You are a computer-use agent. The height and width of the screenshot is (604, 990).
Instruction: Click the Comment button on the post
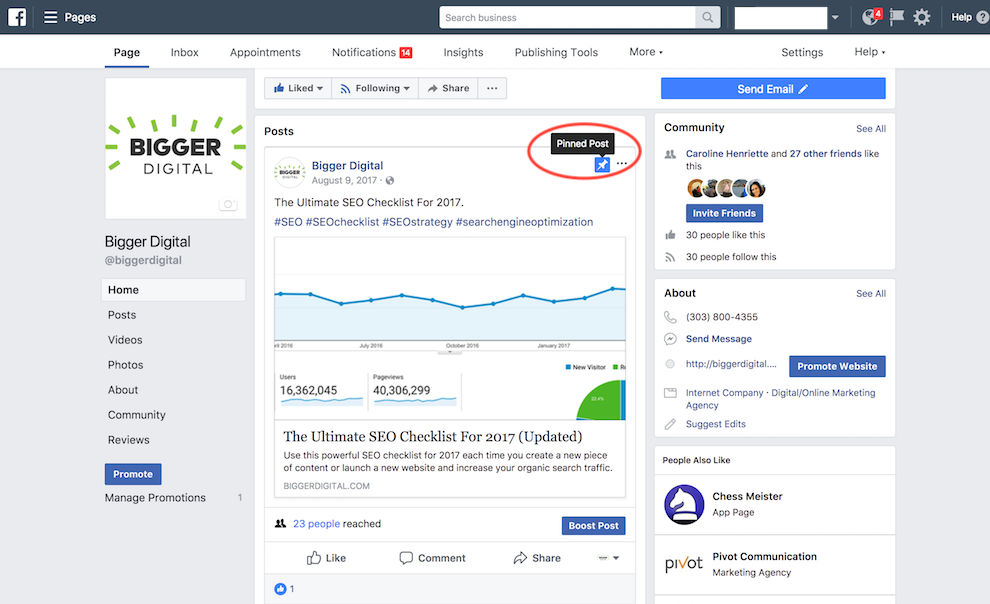pyautogui.click(x=432, y=558)
